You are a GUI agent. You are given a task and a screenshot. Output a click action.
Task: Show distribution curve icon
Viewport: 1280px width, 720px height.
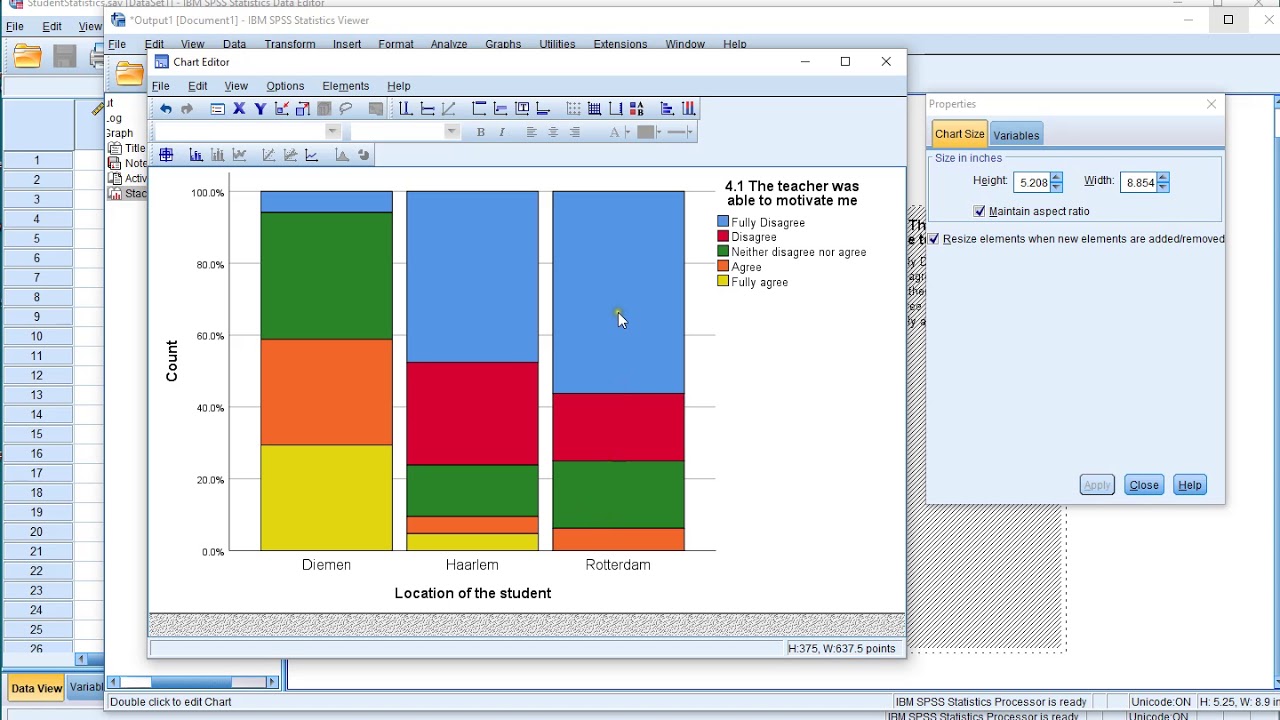pos(342,155)
